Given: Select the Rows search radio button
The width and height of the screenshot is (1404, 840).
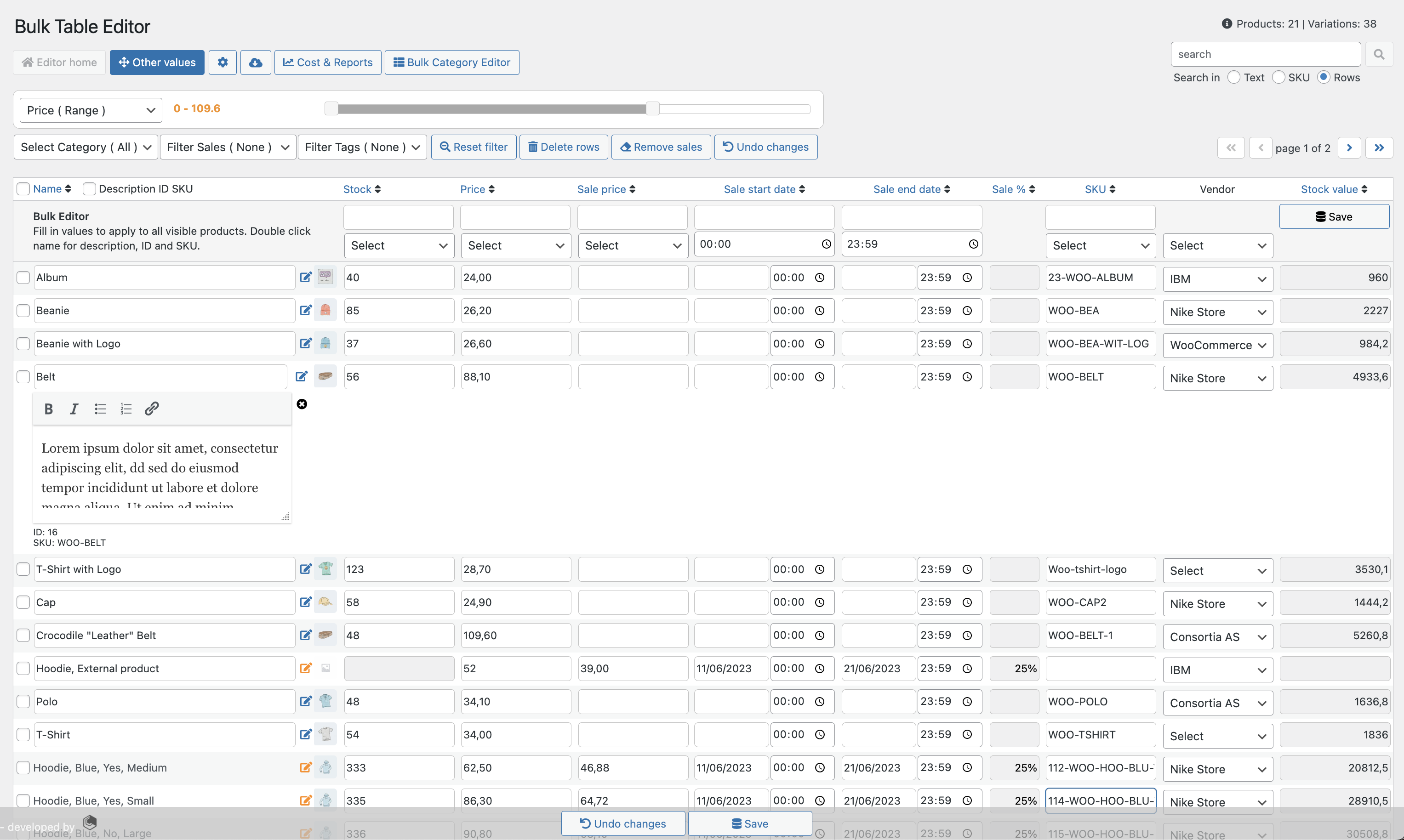Looking at the screenshot, I should click(x=1323, y=77).
